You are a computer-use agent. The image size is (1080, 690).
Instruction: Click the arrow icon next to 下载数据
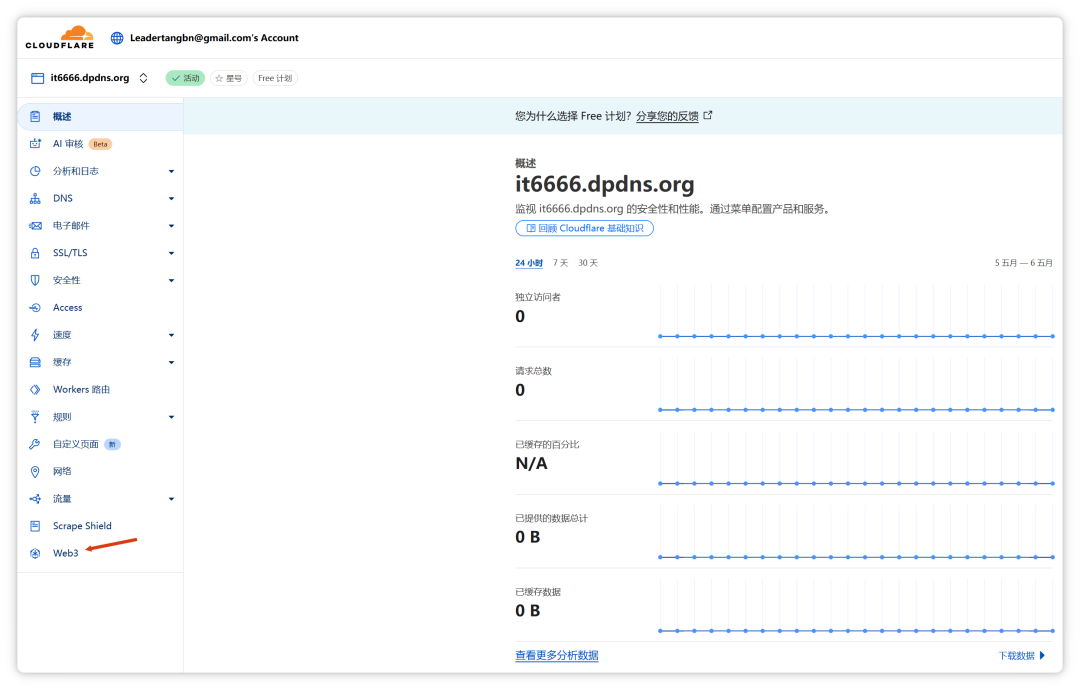(x=1042, y=656)
